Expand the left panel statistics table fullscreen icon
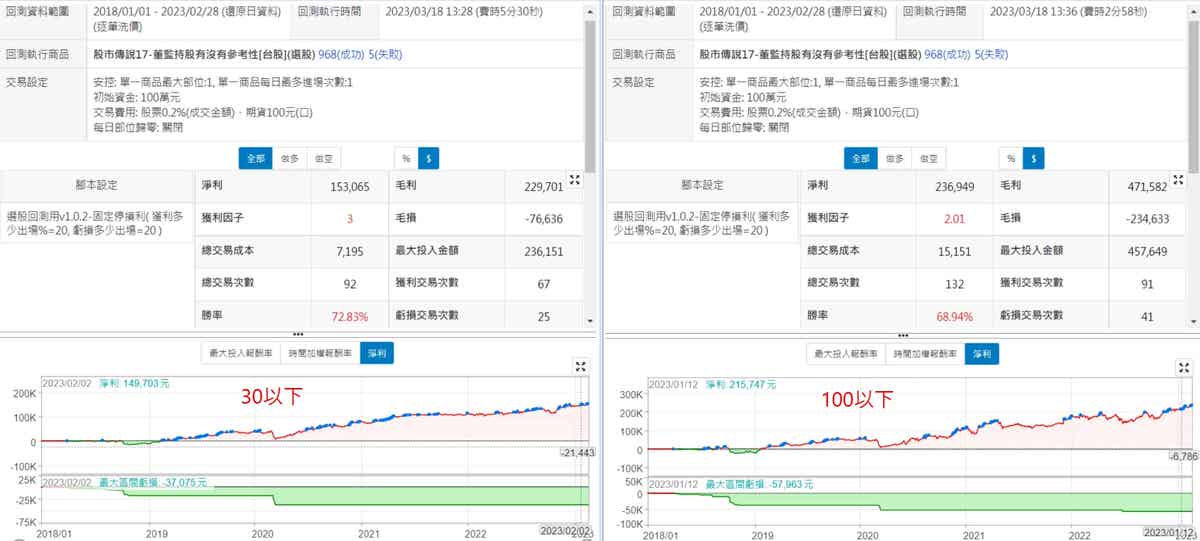Image resolution: width=1200 pixels, height=541 pixels. click(575, 180)
